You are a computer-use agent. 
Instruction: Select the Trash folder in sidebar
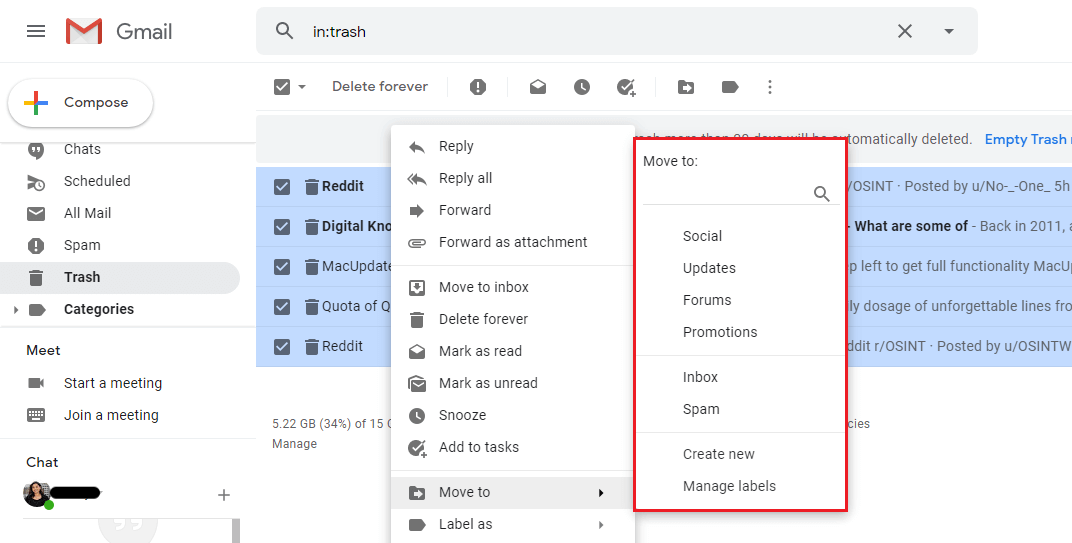120,277
